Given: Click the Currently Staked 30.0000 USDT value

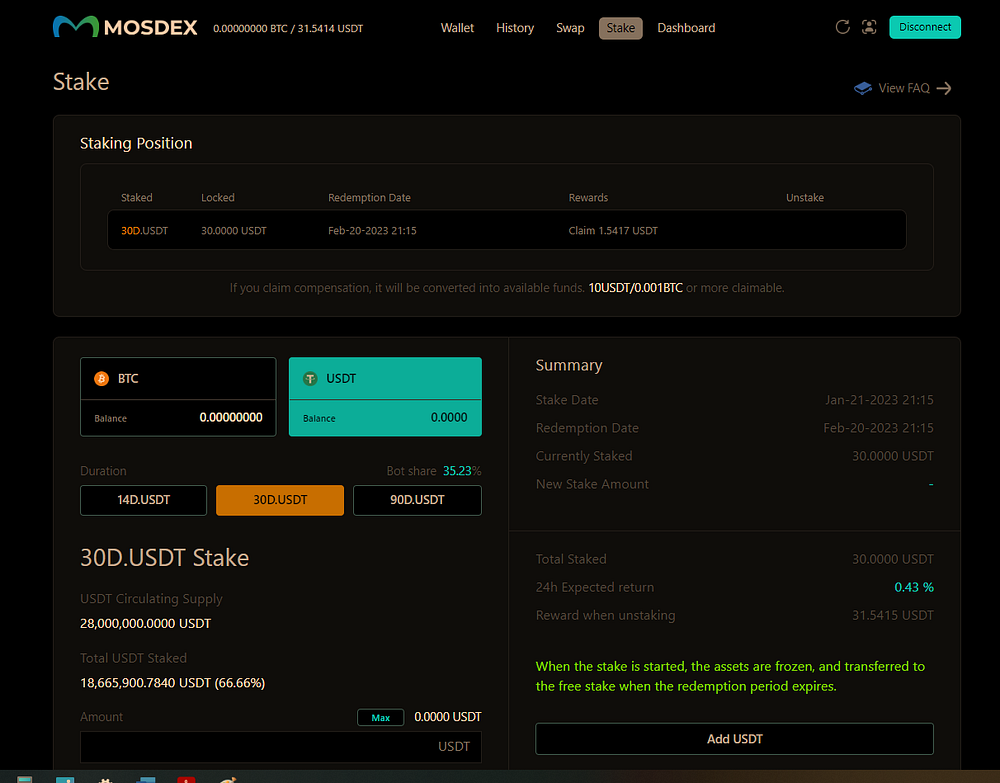Looking at the screenshot, I should [892, 456].
